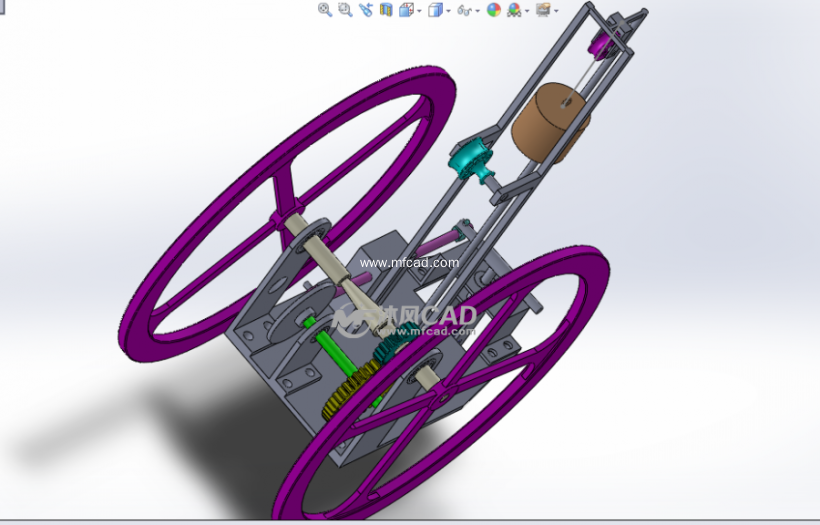
Task: Expand the Apply Scene dropdown arrow
Action: 527,10
